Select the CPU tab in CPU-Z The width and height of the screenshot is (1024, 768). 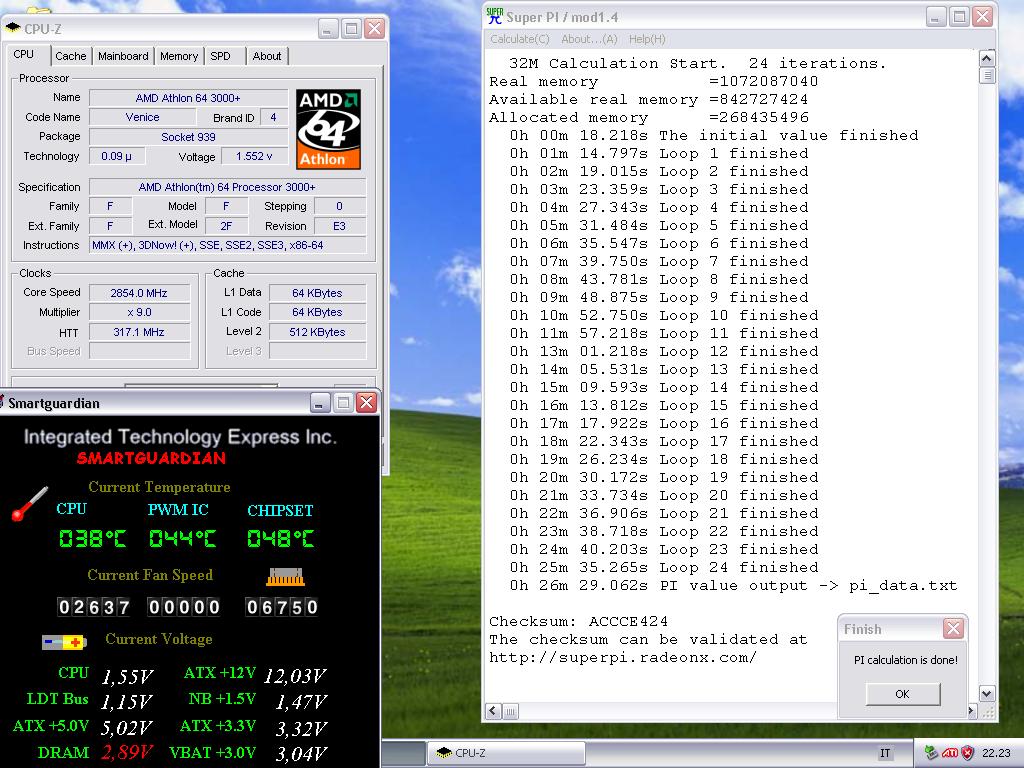click(x=24, y=55)
